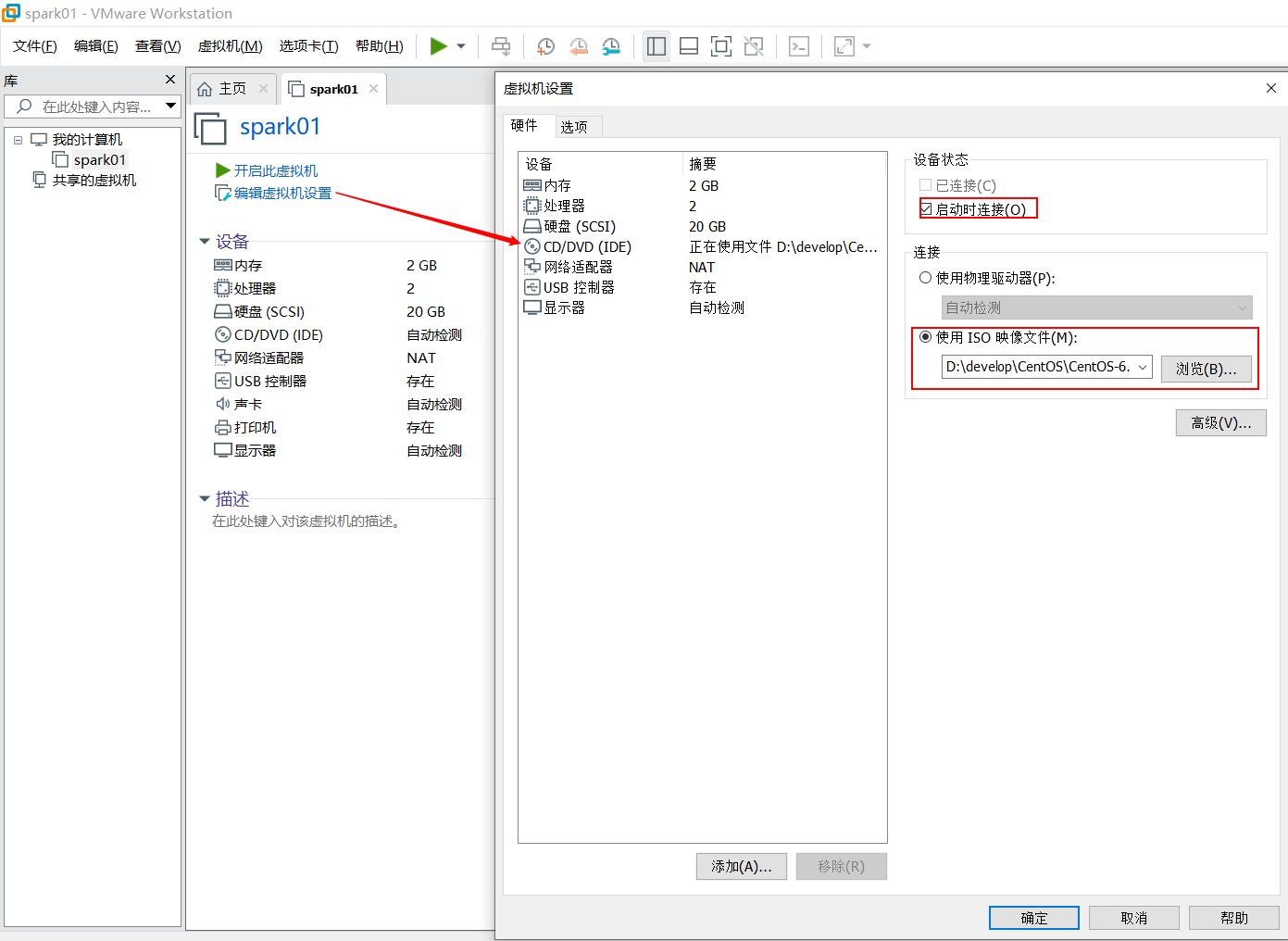The width and height of the screenshot is (1288, 941).
Task: Click the console view toolbar icon
Action: pos(799,46)
